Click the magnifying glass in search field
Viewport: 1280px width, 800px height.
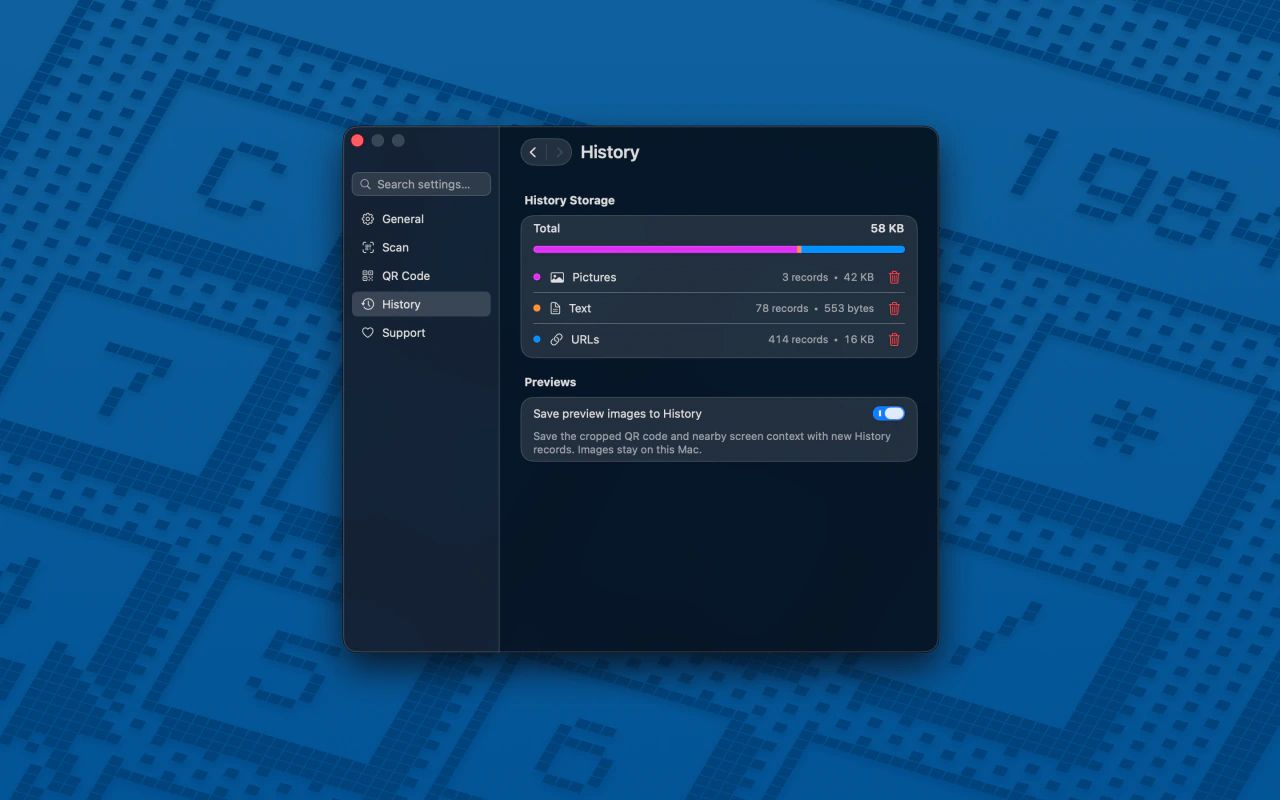point(367,184)
